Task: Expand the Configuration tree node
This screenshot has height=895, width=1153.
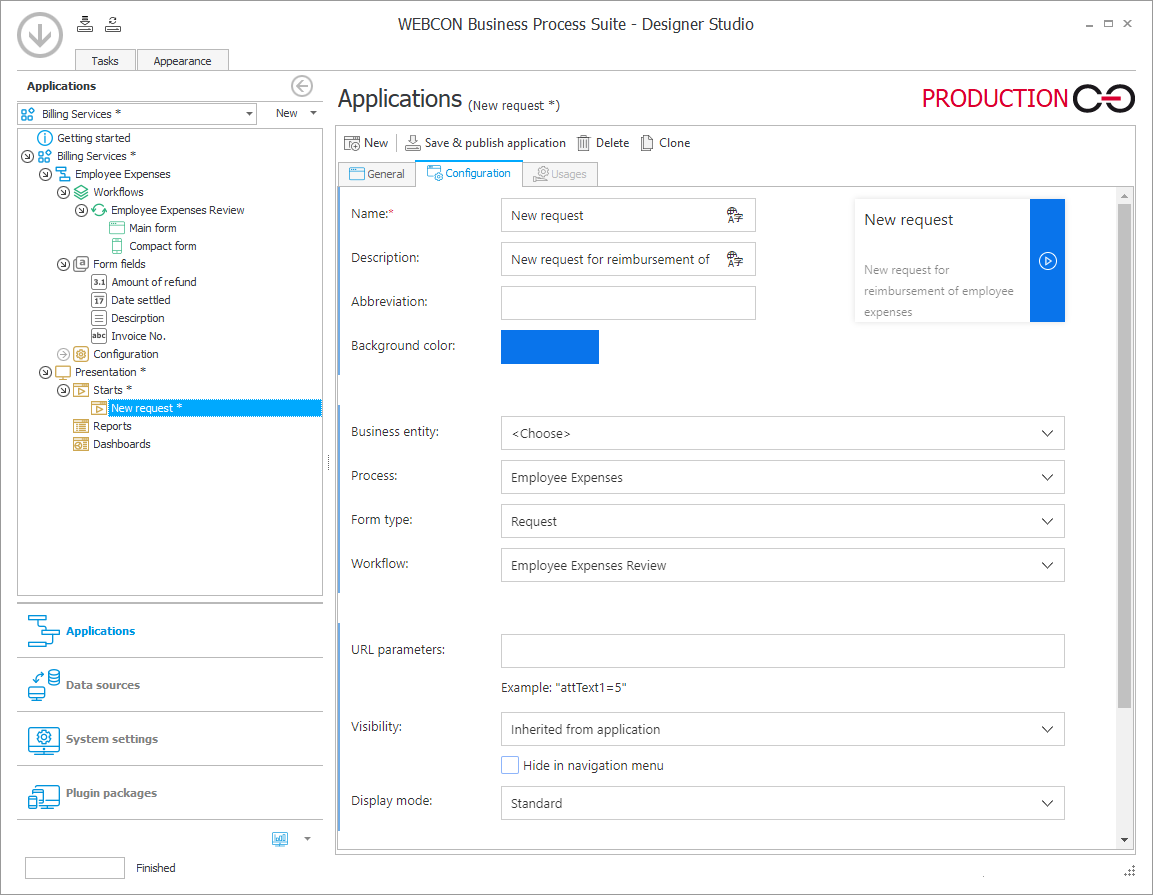Action: click(x=63, y=354)
